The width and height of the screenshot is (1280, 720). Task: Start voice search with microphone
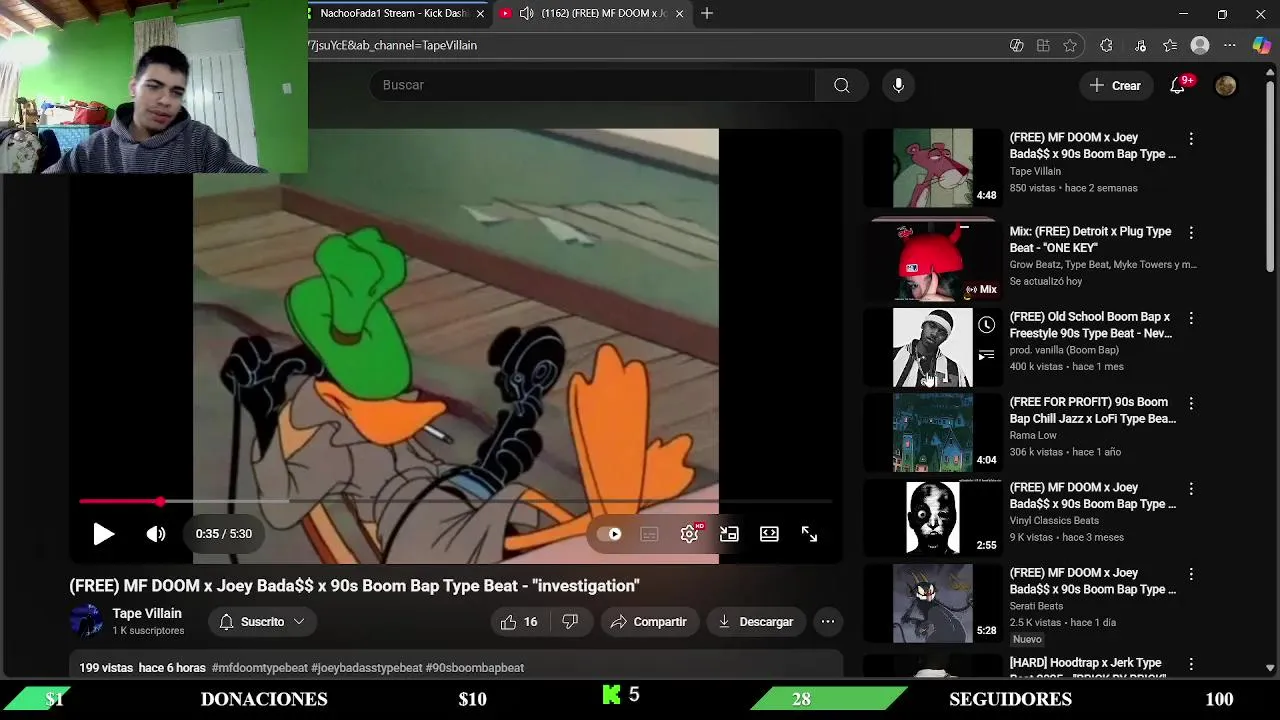pos(898,85)
